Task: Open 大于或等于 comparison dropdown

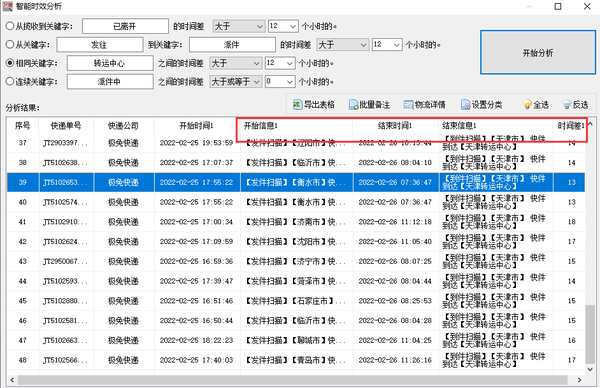Action: [236, 82]
